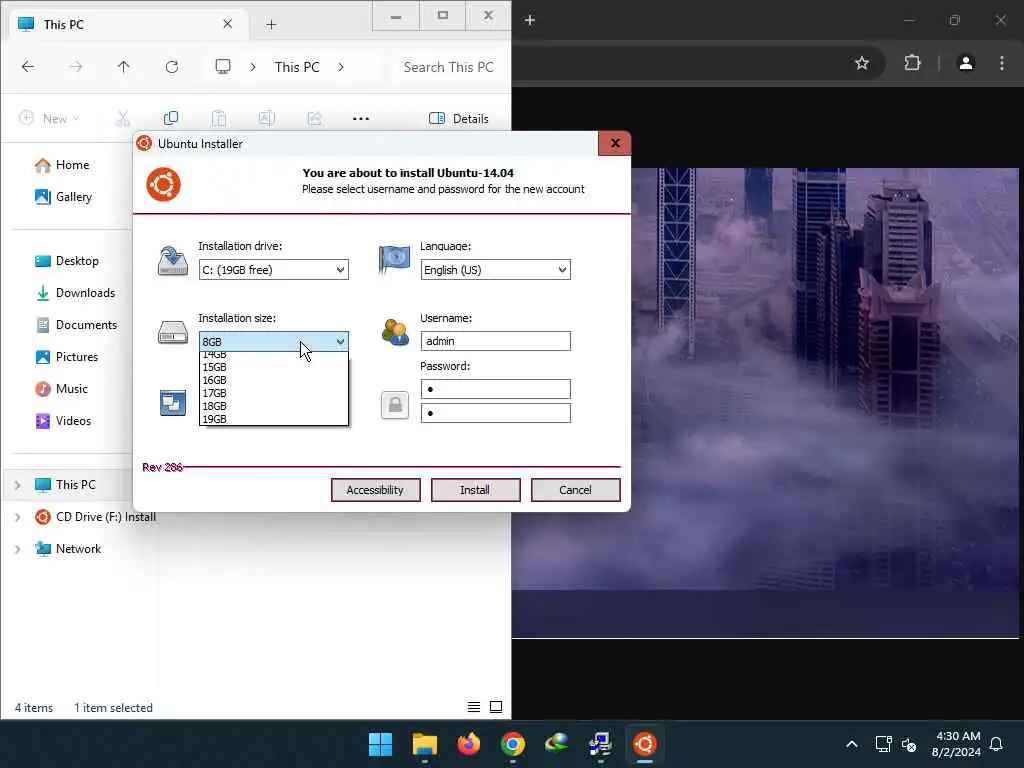The image size is (1024, 768).
Task: Open browser profile icon
Action: [x=966, y=63]
